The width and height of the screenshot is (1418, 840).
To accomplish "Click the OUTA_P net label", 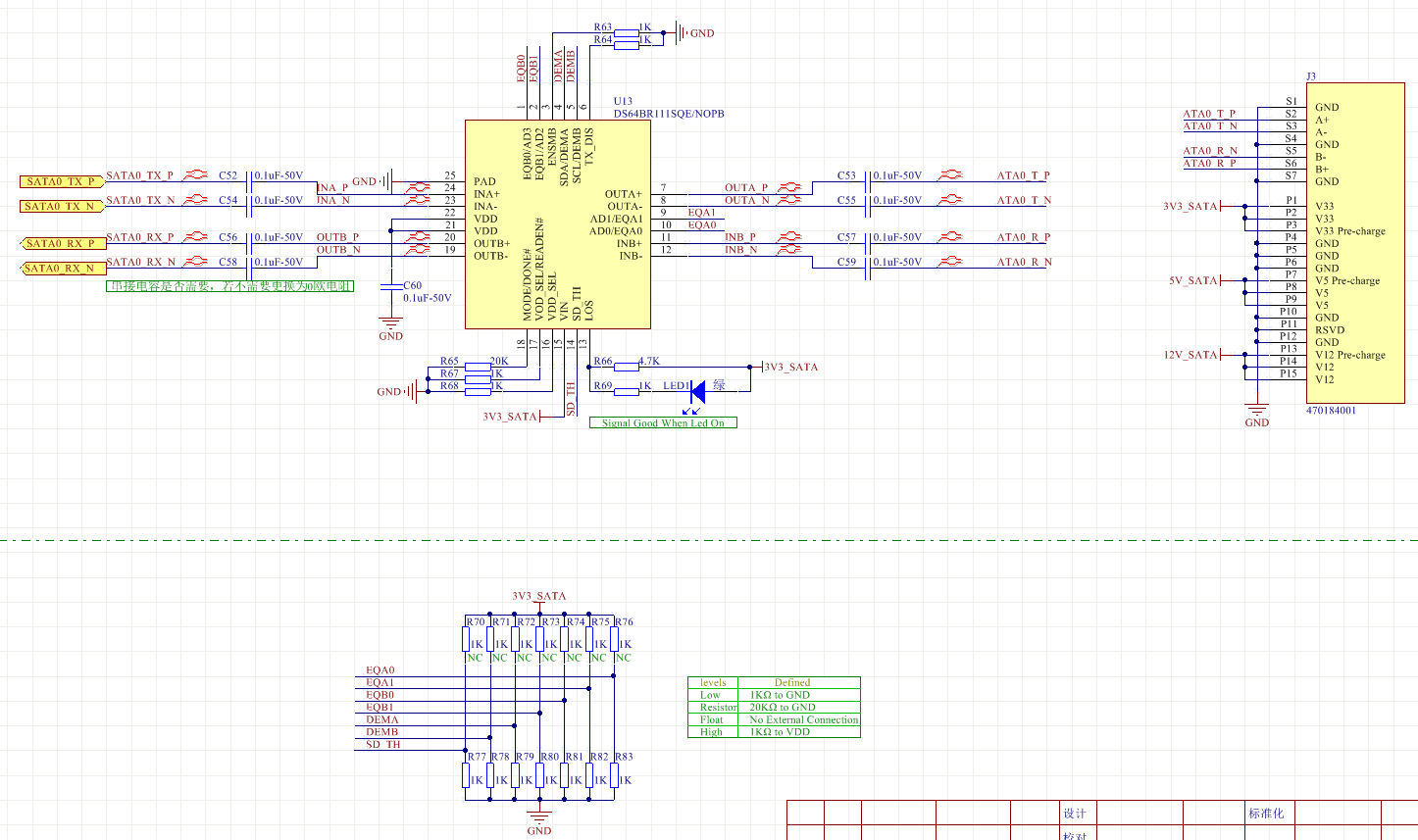I will pos(746,187).
